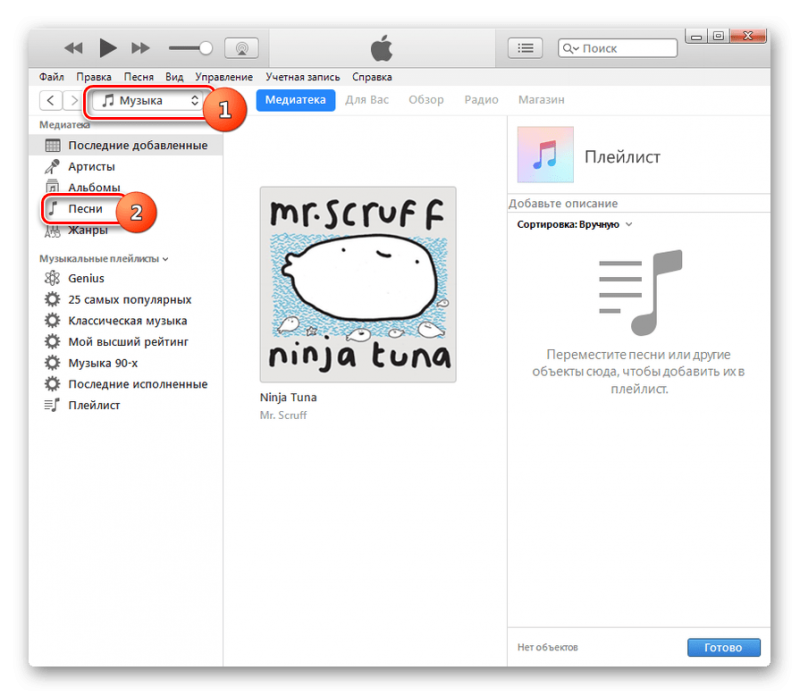This screenshot has width=800, height=696.
Task: Click the gear icon beside Музыка 90-х
Action: pos(52,363)
